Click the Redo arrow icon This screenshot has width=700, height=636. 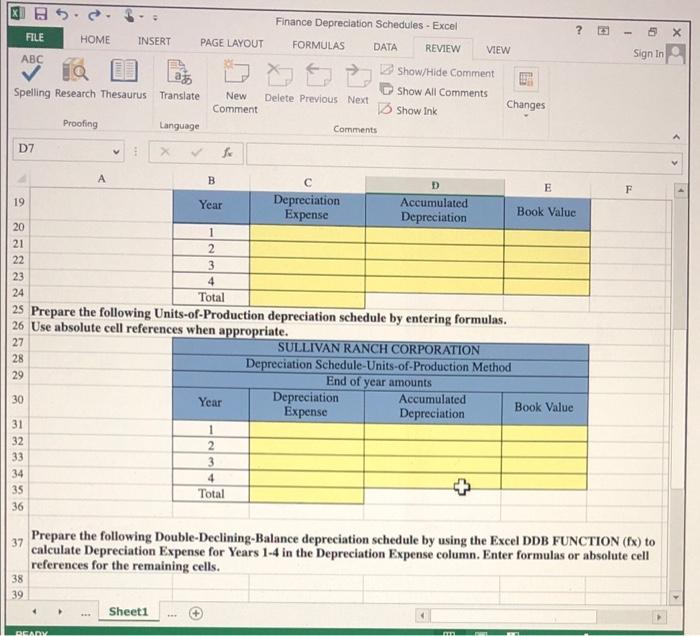[94, 16]
